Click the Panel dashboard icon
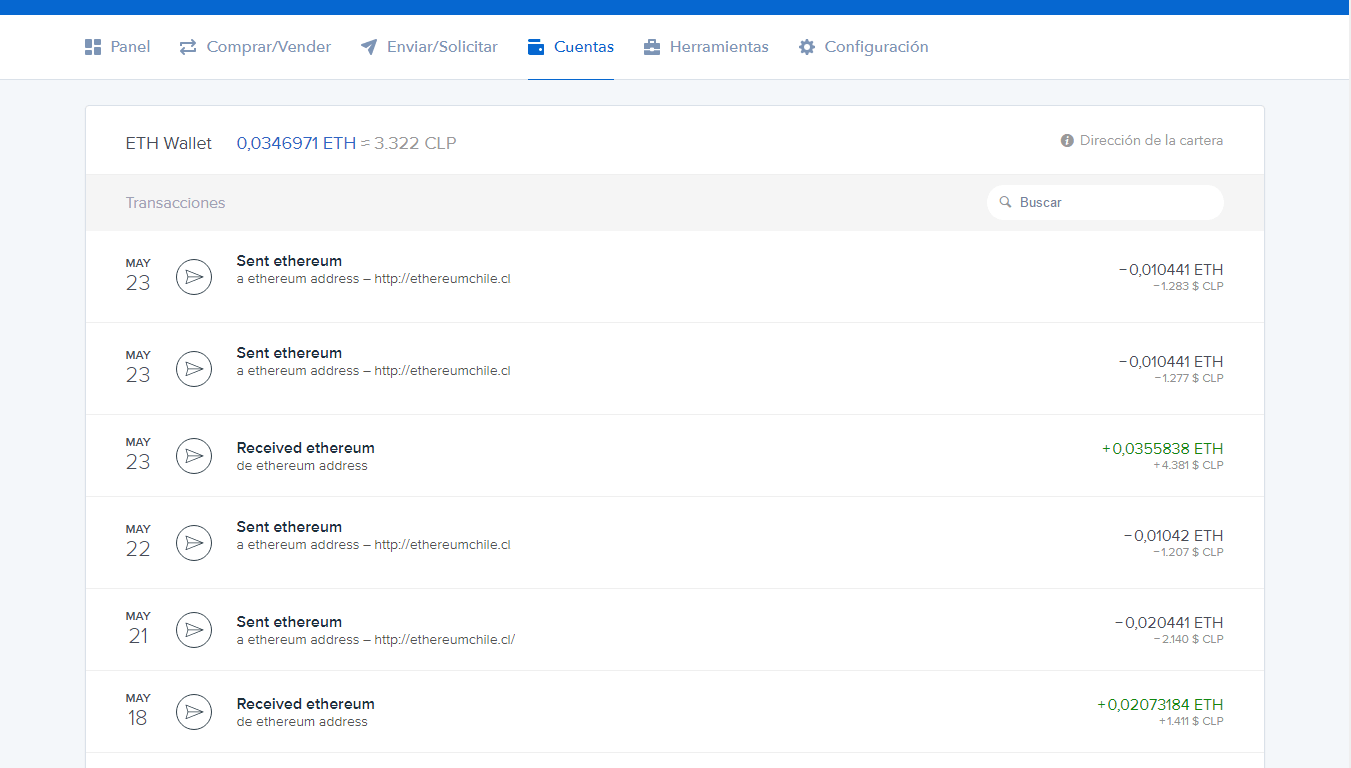 pos(93,47)
